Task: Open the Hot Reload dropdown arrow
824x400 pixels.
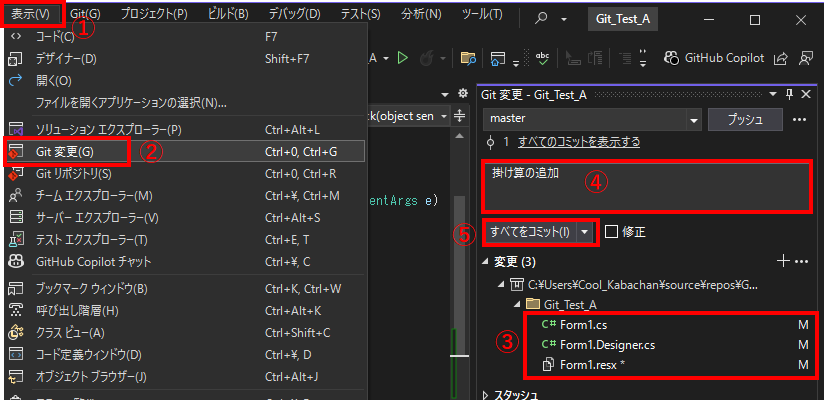Action: 442,58
